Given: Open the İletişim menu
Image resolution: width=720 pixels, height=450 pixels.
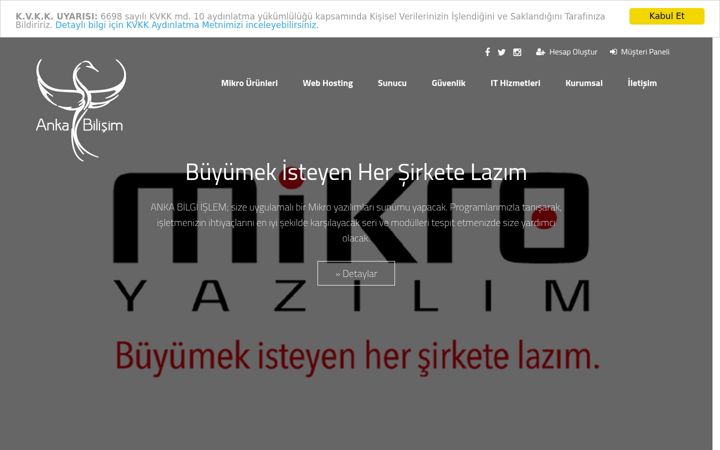Looking at the screenshot, I should click(642, 83).
